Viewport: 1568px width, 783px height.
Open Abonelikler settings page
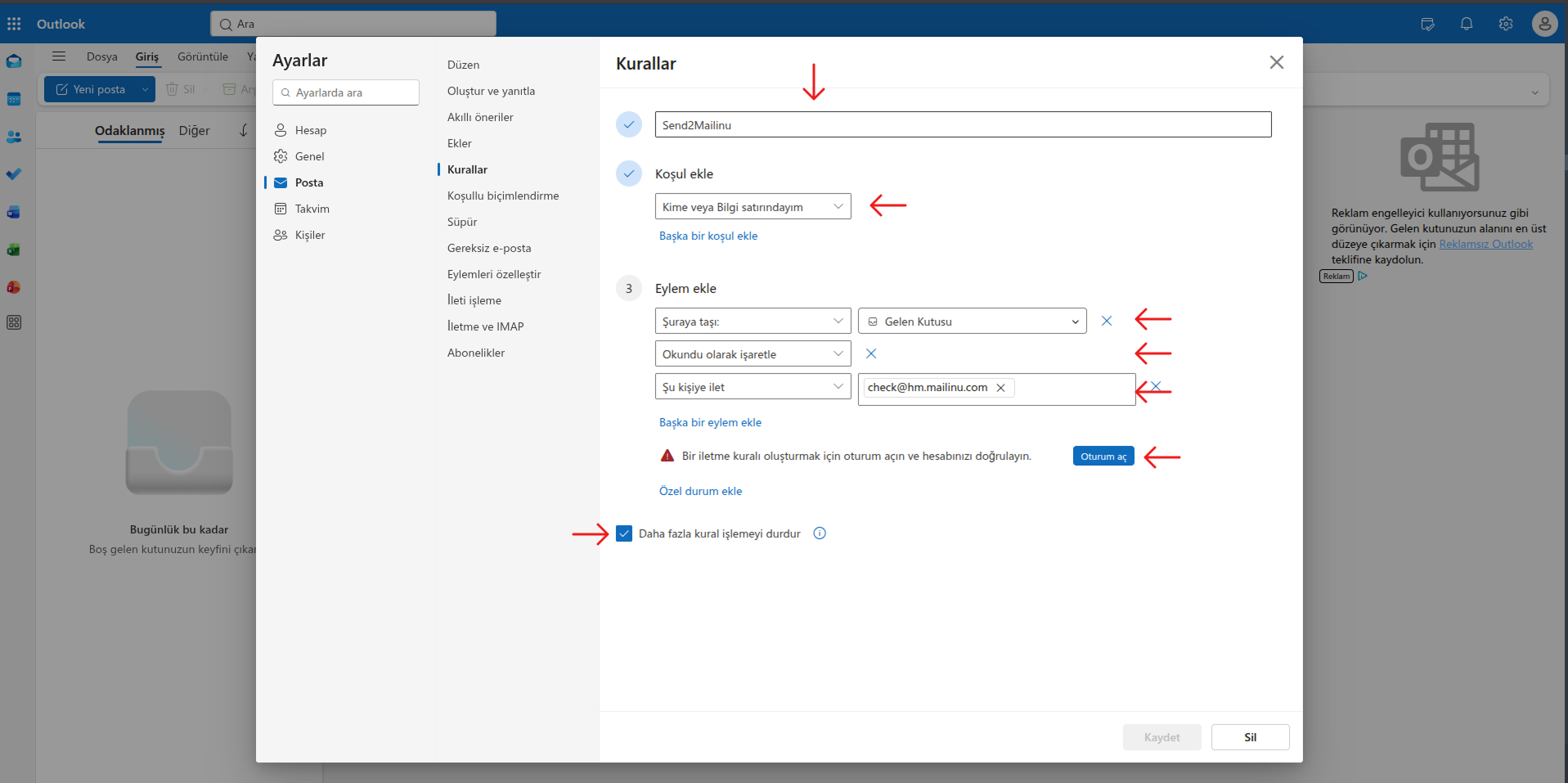(x=476, y=353)
